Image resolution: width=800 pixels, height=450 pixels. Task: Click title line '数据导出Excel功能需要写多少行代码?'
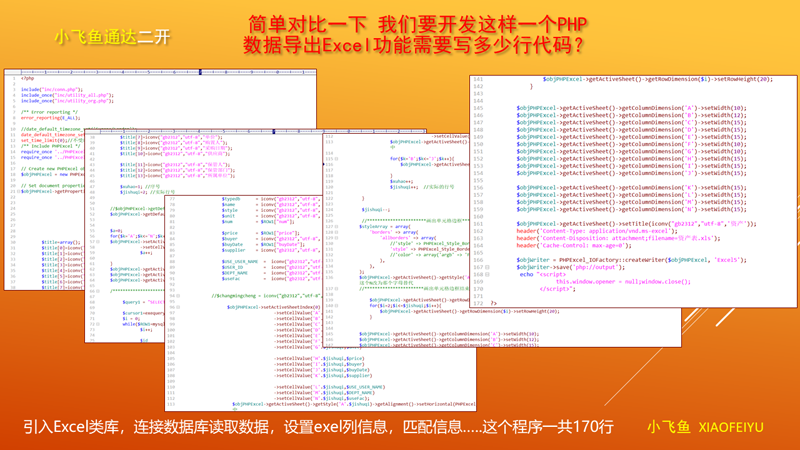(413, 45)
